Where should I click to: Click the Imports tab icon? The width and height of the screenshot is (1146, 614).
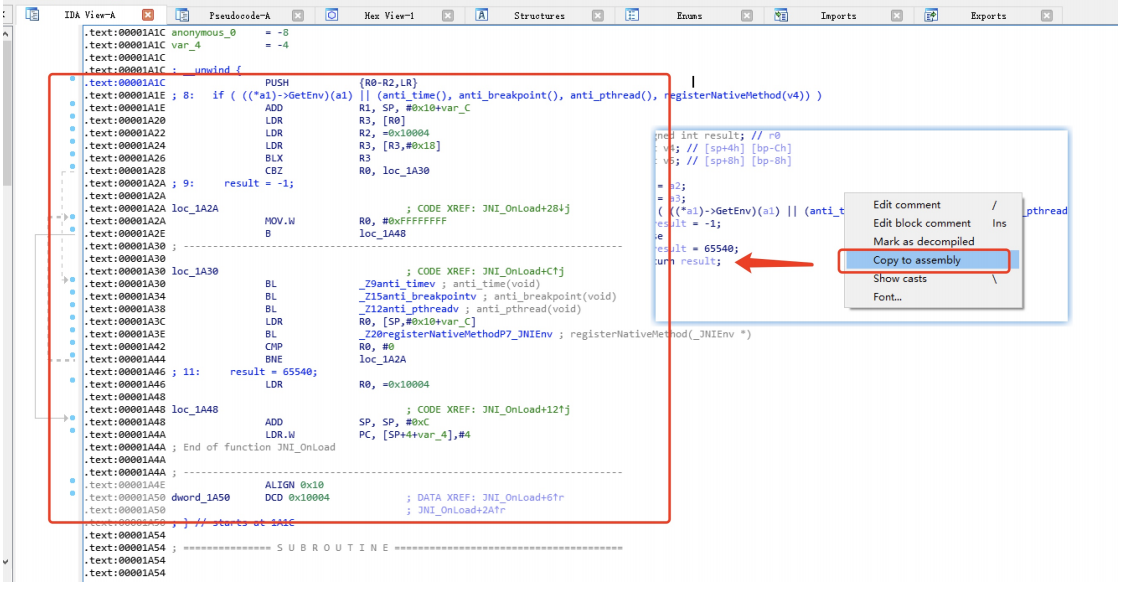point(782,15)
